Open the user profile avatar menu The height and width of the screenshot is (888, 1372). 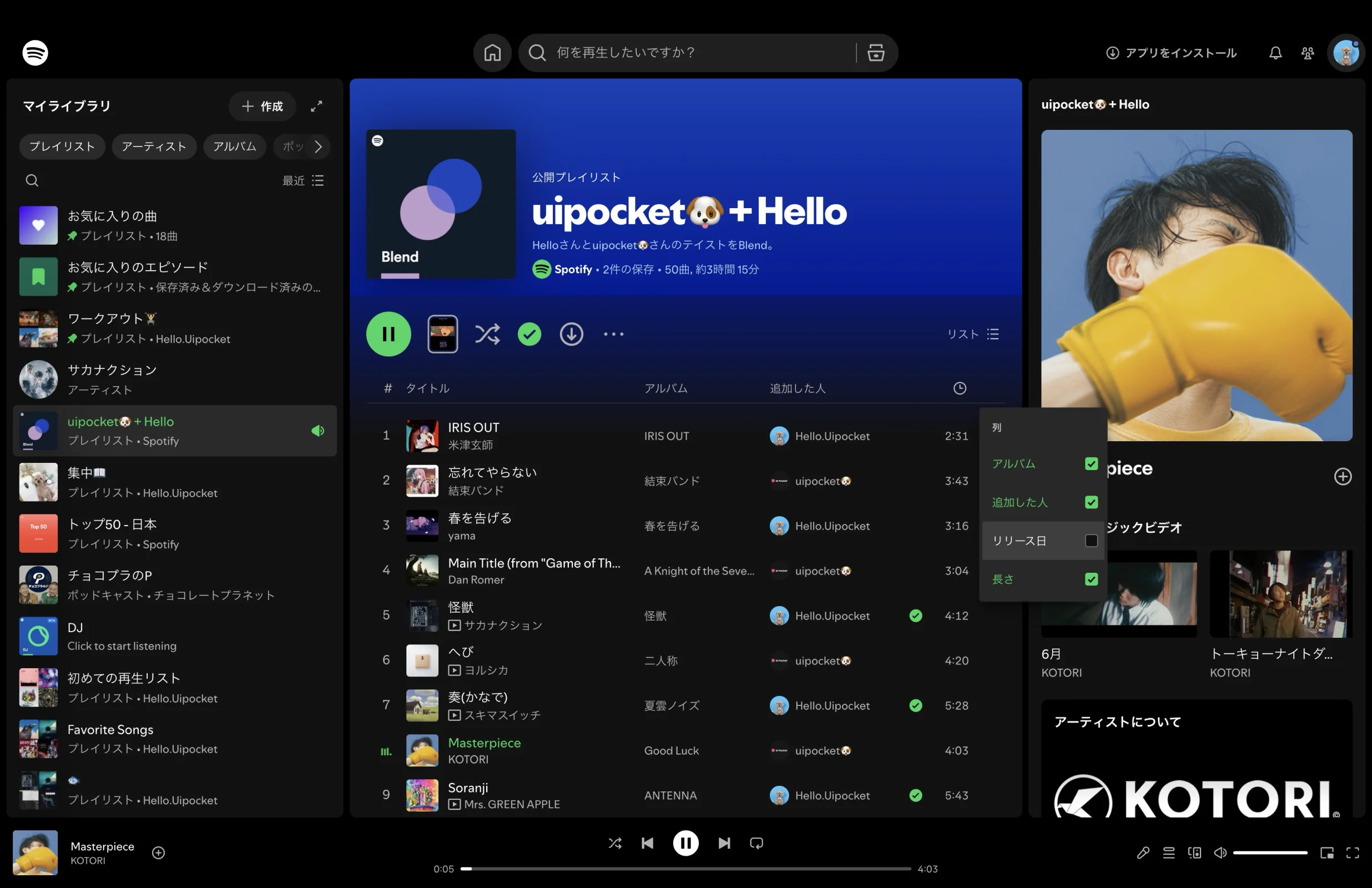(1346, 53)
